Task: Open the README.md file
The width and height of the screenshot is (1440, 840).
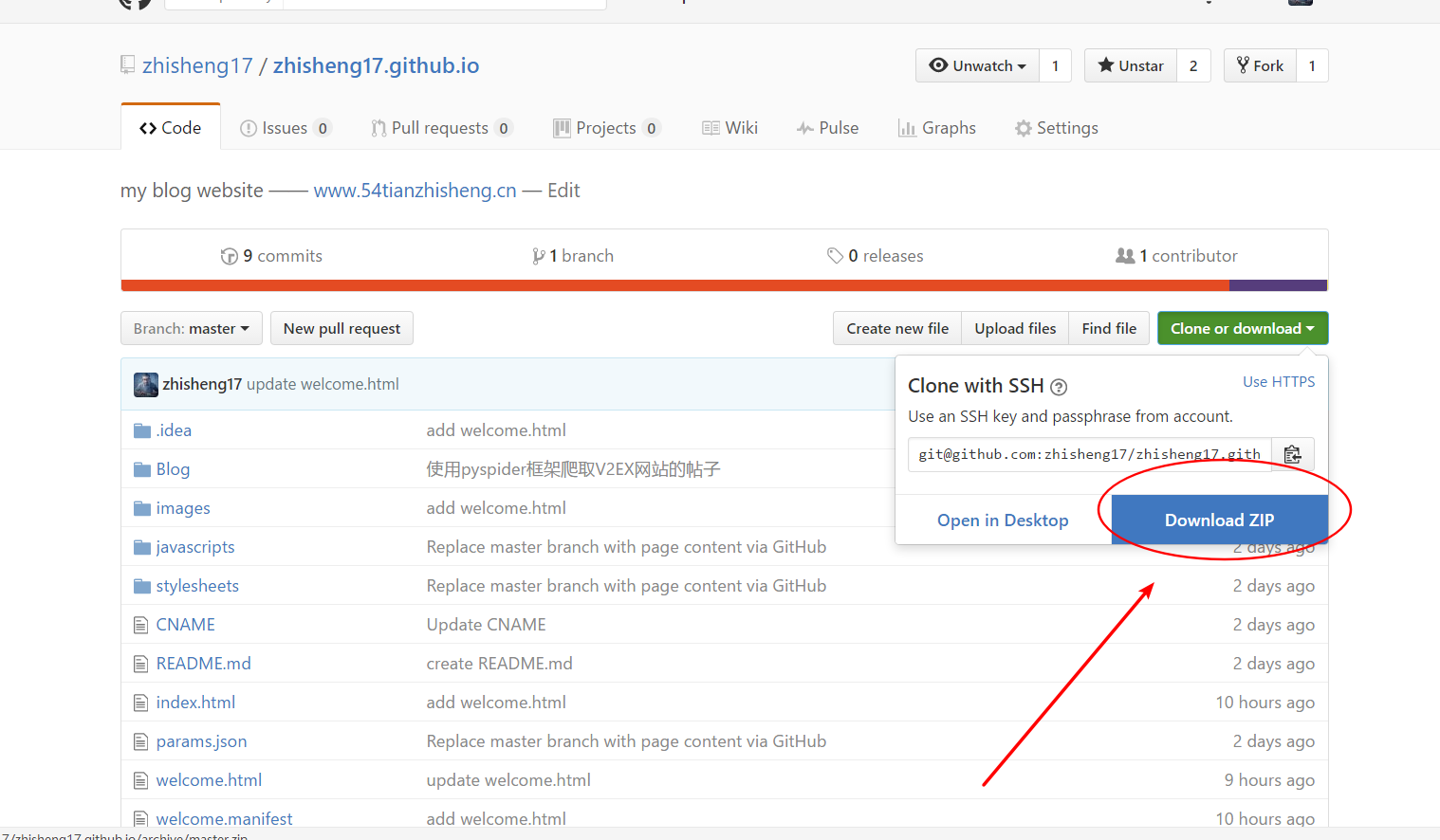Action: 204,664
